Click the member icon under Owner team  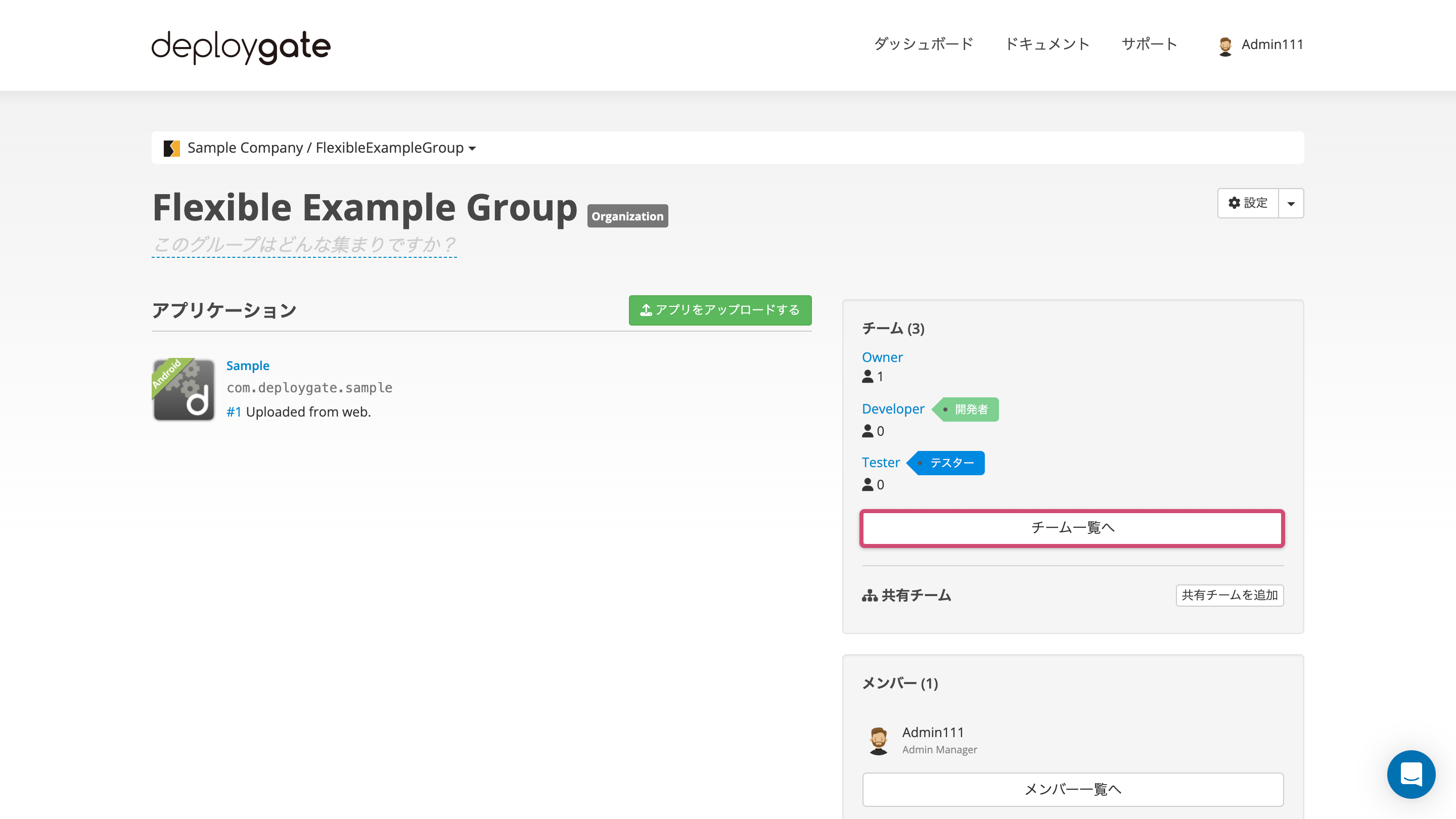coord(868,377)
